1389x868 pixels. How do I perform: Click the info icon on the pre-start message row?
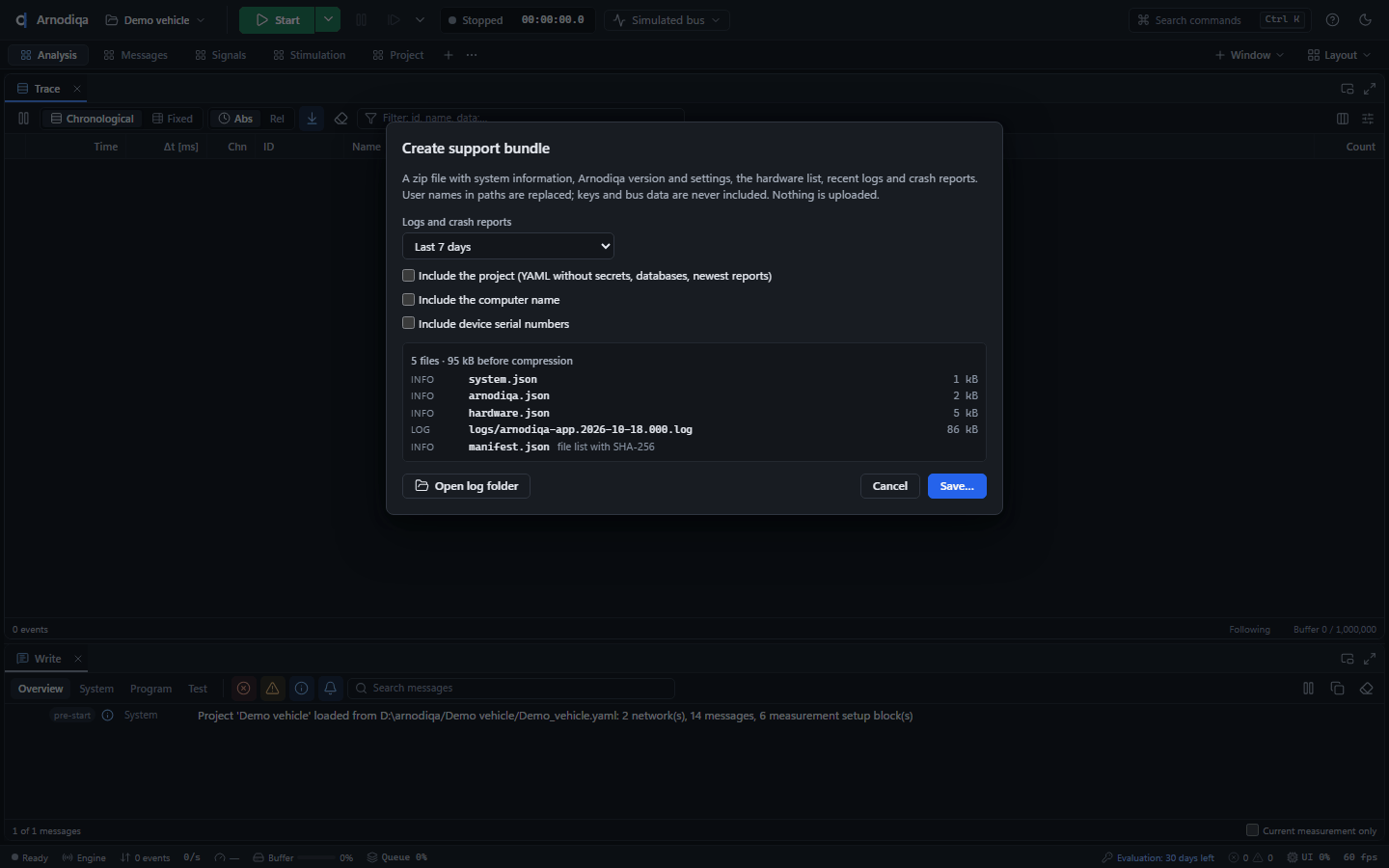tap(108, 716)
